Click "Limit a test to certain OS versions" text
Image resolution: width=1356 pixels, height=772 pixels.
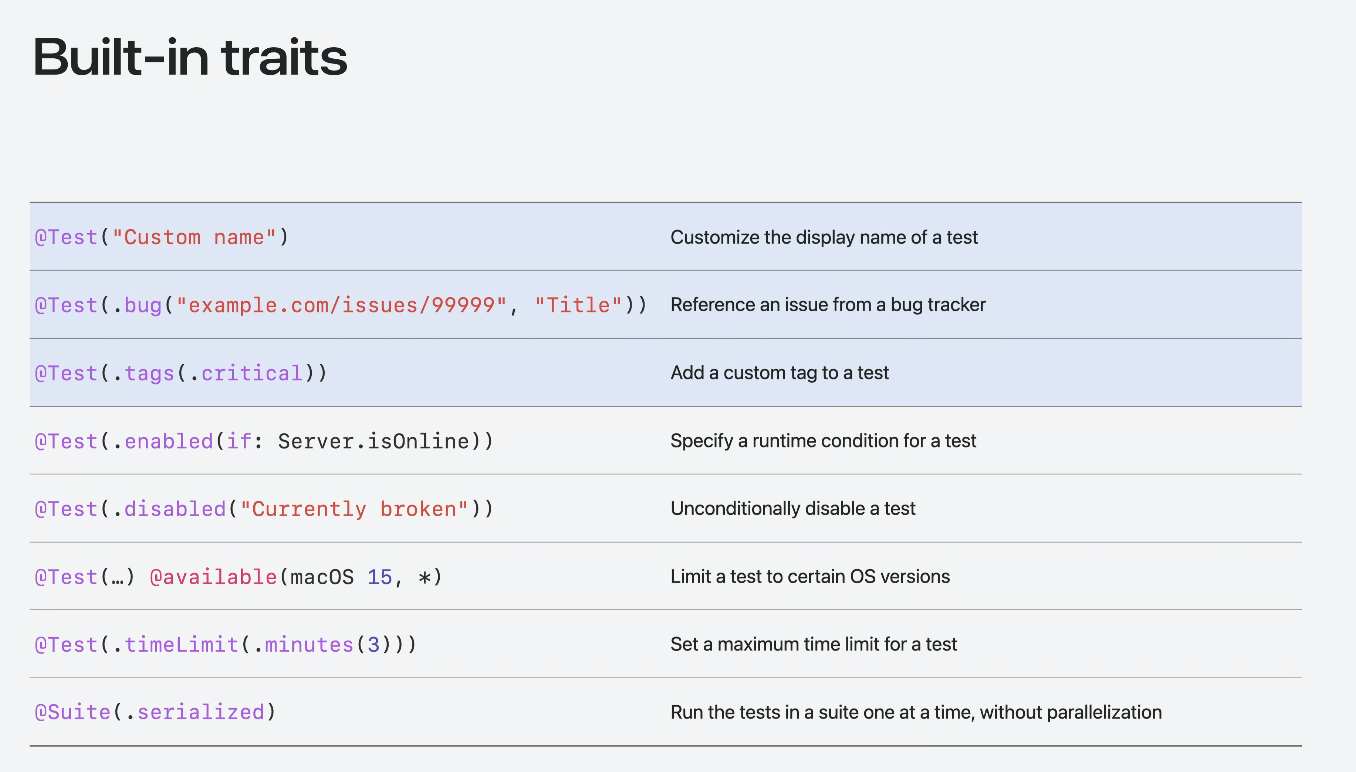[810, 577]
